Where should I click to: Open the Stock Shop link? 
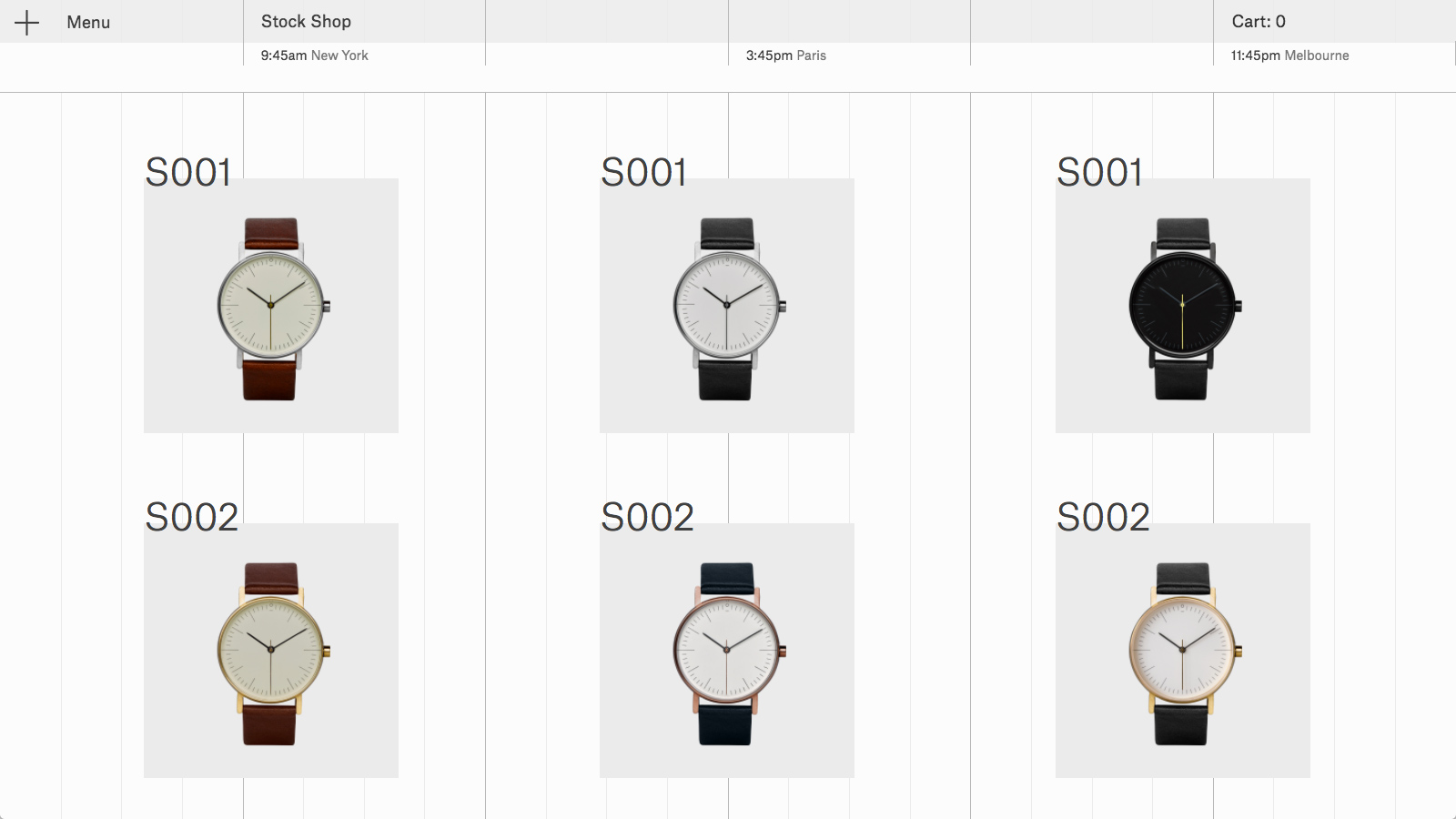coord(306,21)
